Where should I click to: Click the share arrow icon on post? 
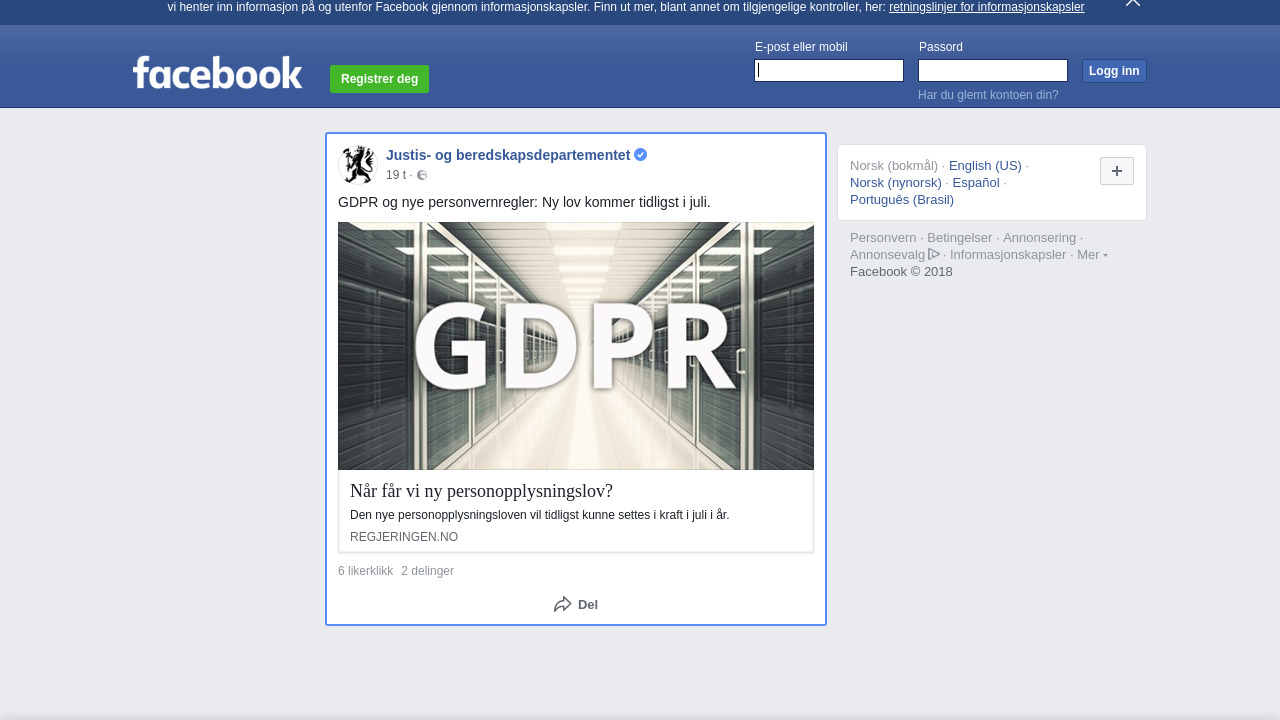[x=563, y=604]
